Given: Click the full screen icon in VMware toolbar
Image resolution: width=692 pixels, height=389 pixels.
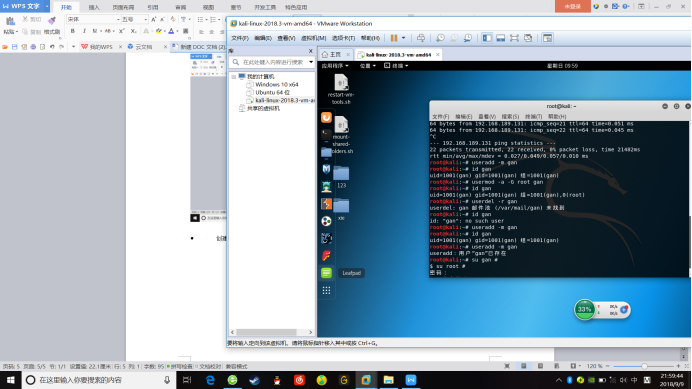Looking at the screenshot, I should pos(514,38).
